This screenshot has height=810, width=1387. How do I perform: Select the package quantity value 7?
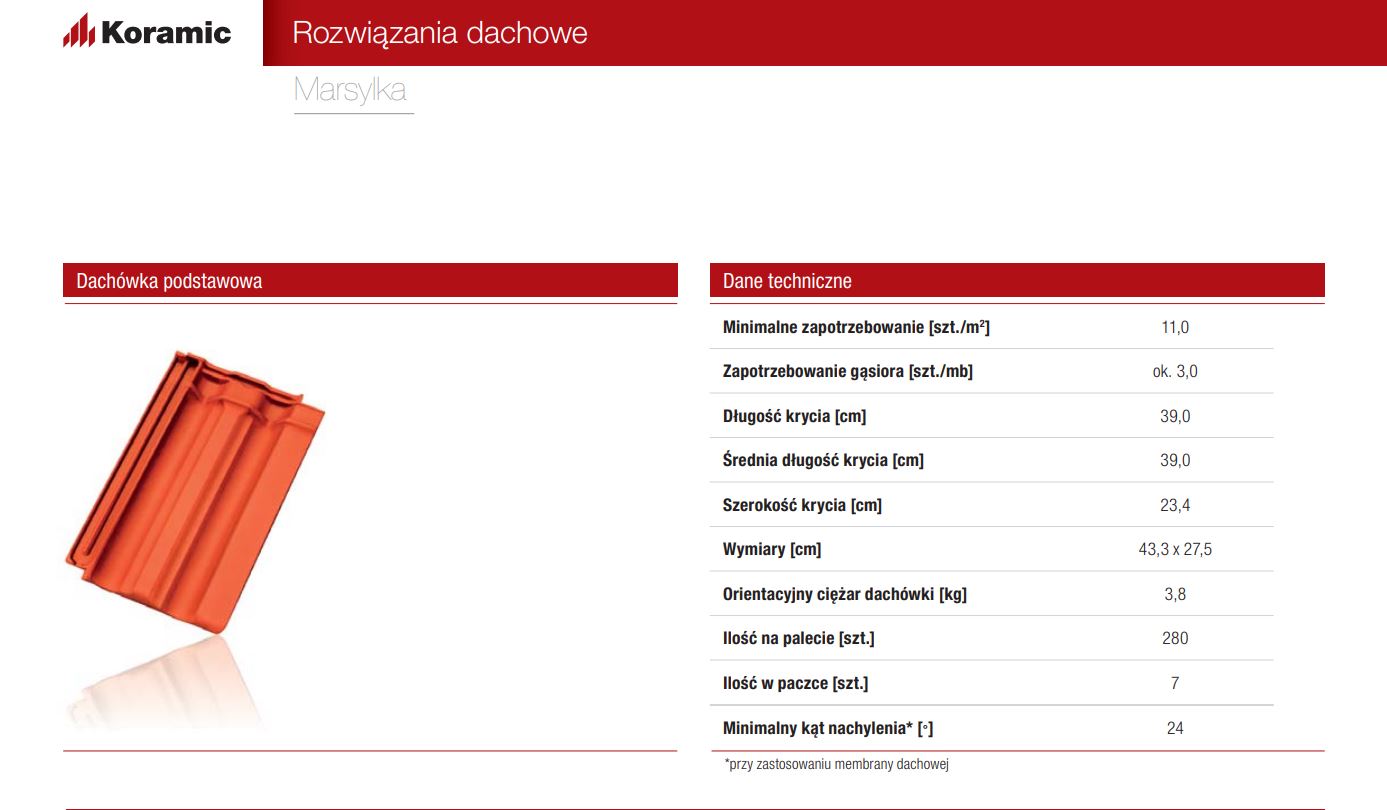[x=1175, y=684]
